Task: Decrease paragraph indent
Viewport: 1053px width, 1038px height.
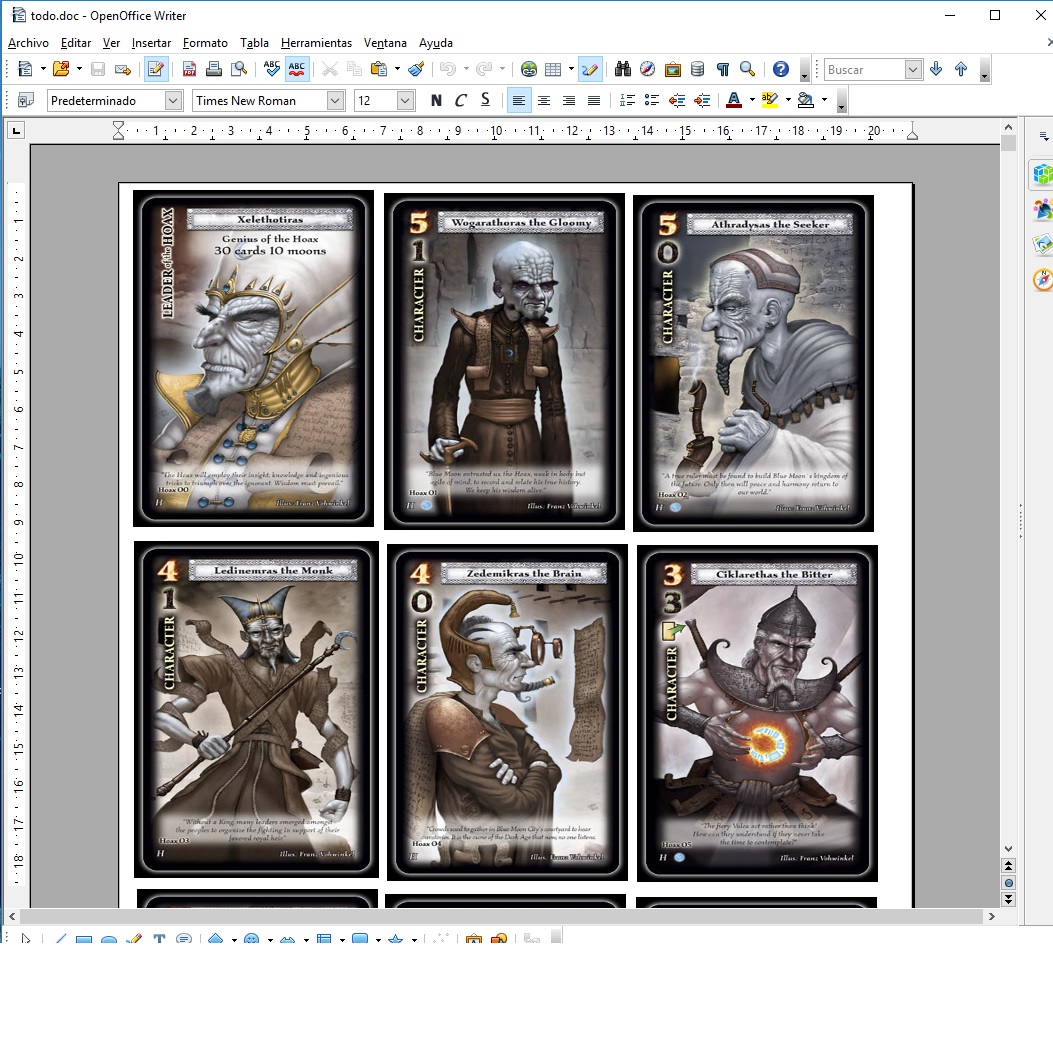Action: (677, 101)
